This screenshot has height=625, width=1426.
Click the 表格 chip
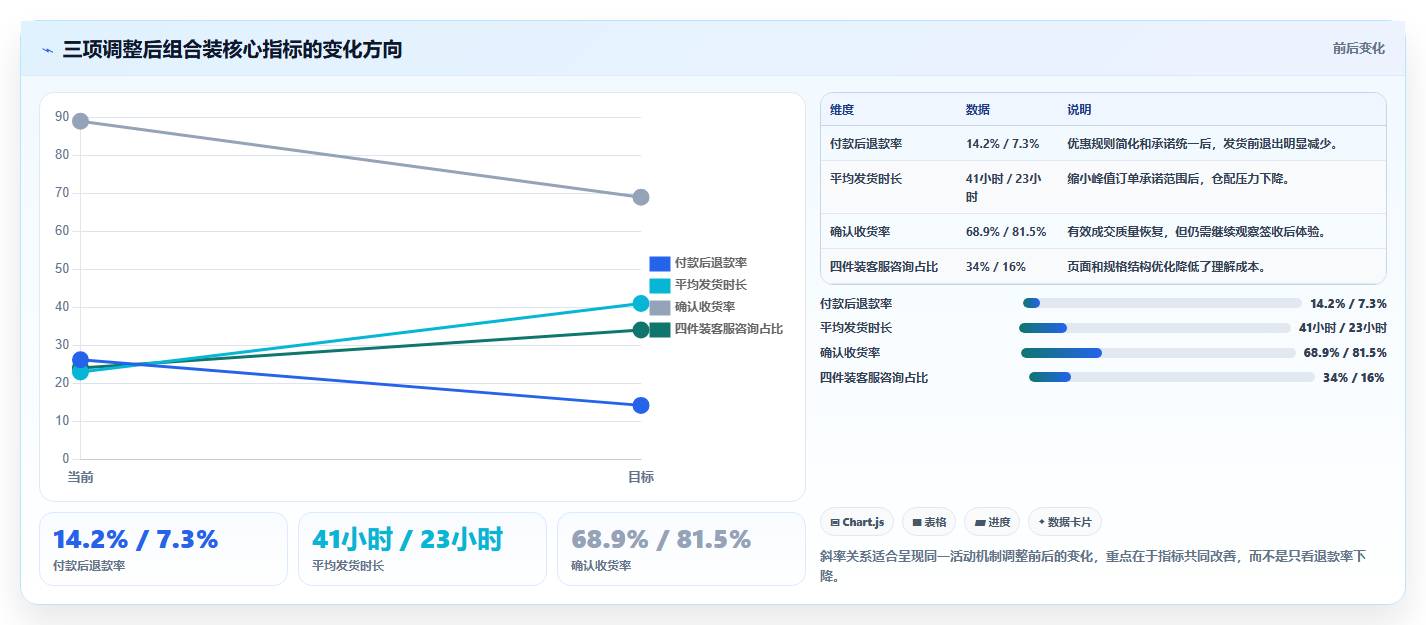point(929,522)
